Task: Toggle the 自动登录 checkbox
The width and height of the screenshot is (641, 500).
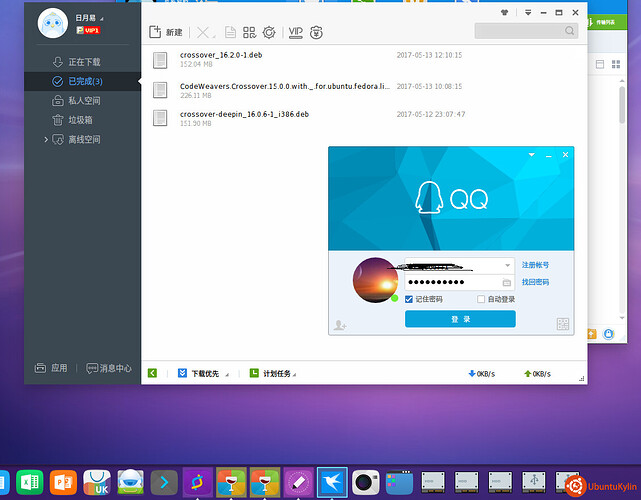Action: 481,299
